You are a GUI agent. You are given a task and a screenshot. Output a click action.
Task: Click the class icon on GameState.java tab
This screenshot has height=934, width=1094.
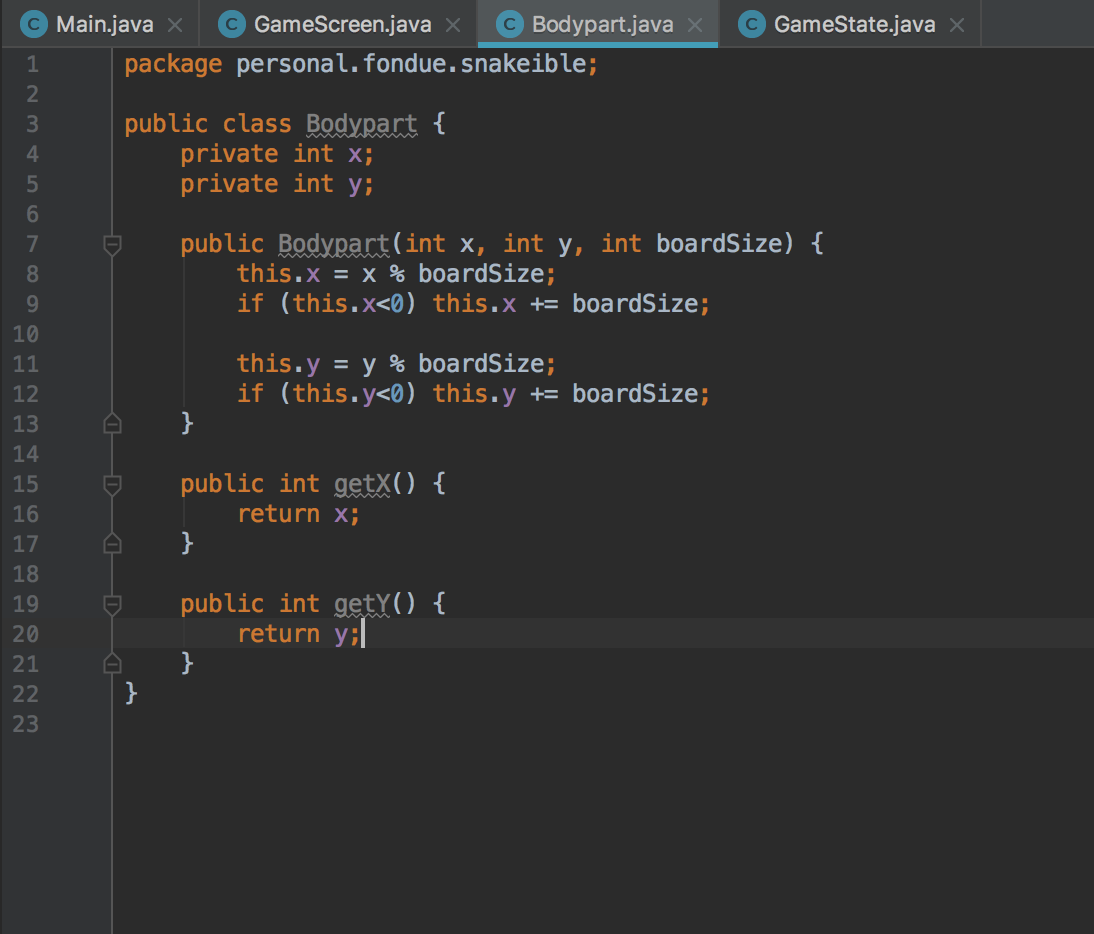coord(751,24)
